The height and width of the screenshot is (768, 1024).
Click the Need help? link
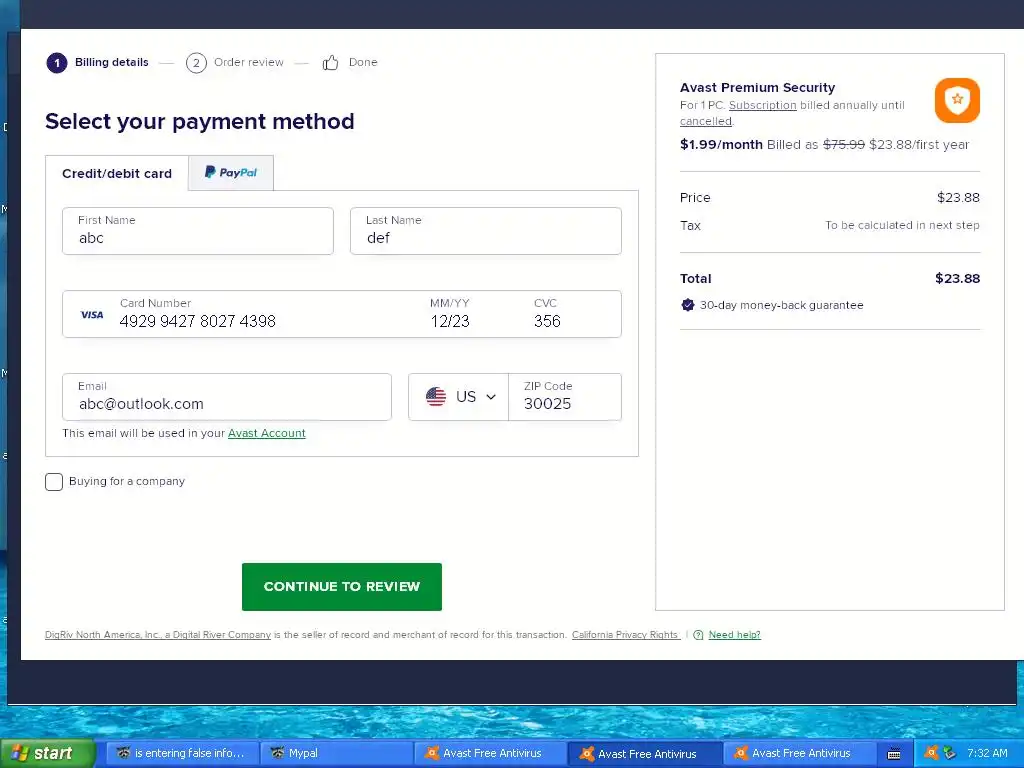point(734,635)
